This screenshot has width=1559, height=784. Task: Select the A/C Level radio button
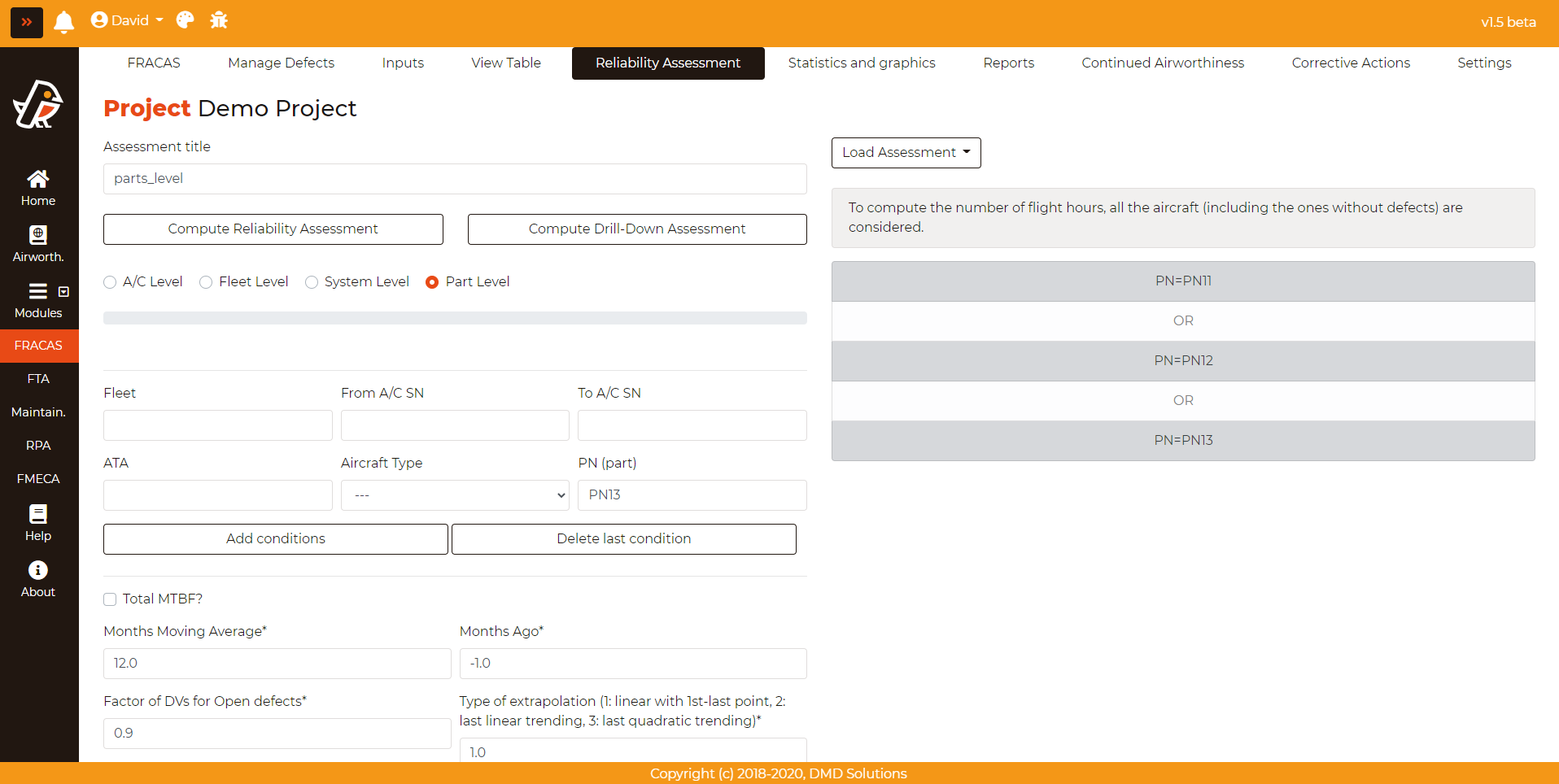coord(110,282)
